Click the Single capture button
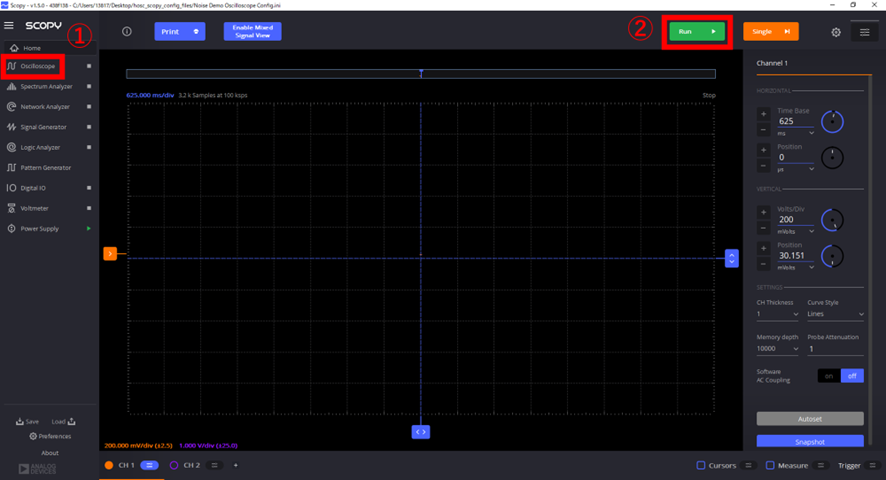Image resolution: width=886 pixels, height=480 pixels. coord(771,32)
